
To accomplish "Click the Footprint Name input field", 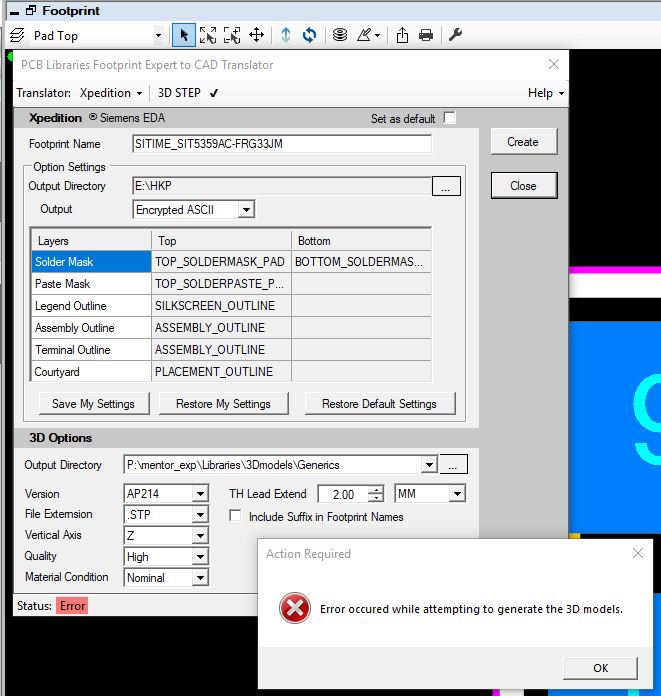I will [x=282, y=144].
